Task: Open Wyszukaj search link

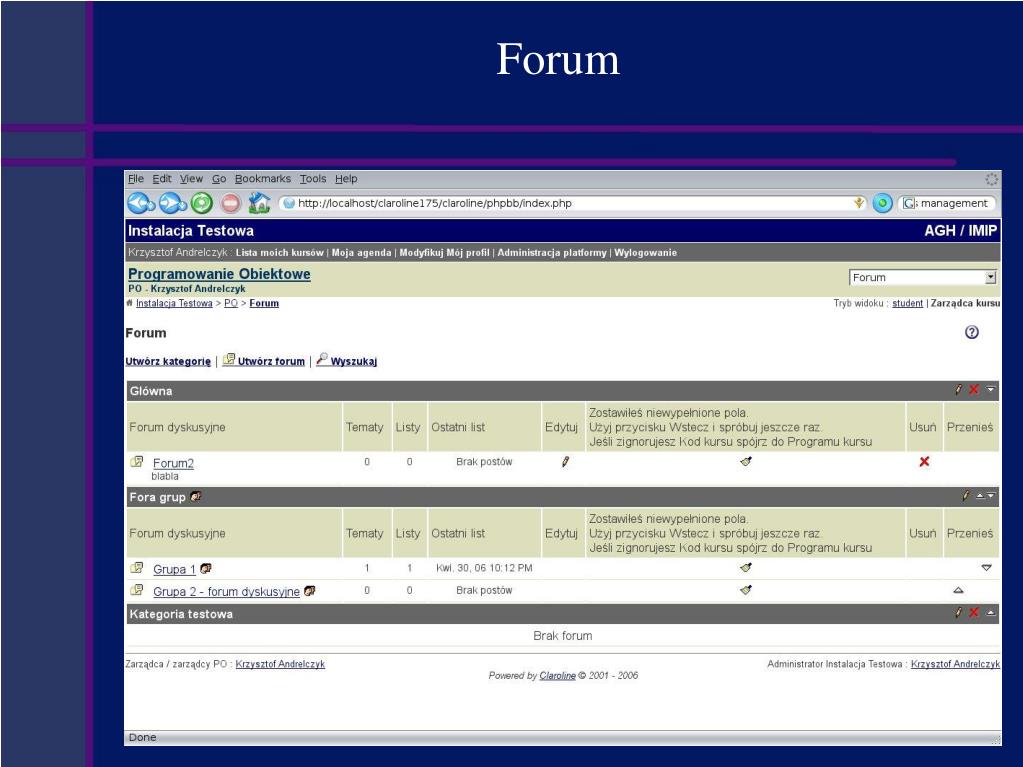Action: point(353,361)
